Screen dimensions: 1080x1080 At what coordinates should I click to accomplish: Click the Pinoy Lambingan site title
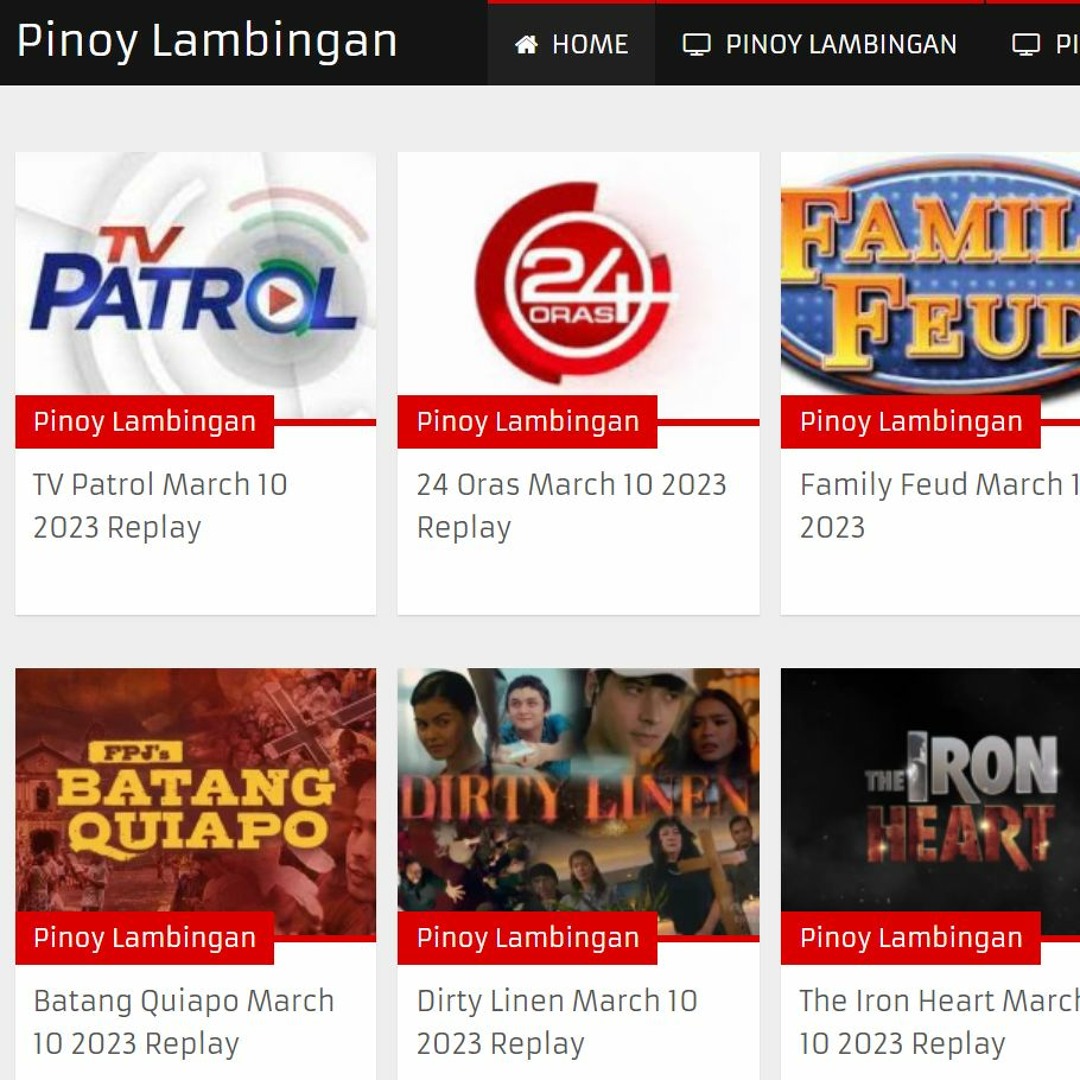[x=207, y=41]
